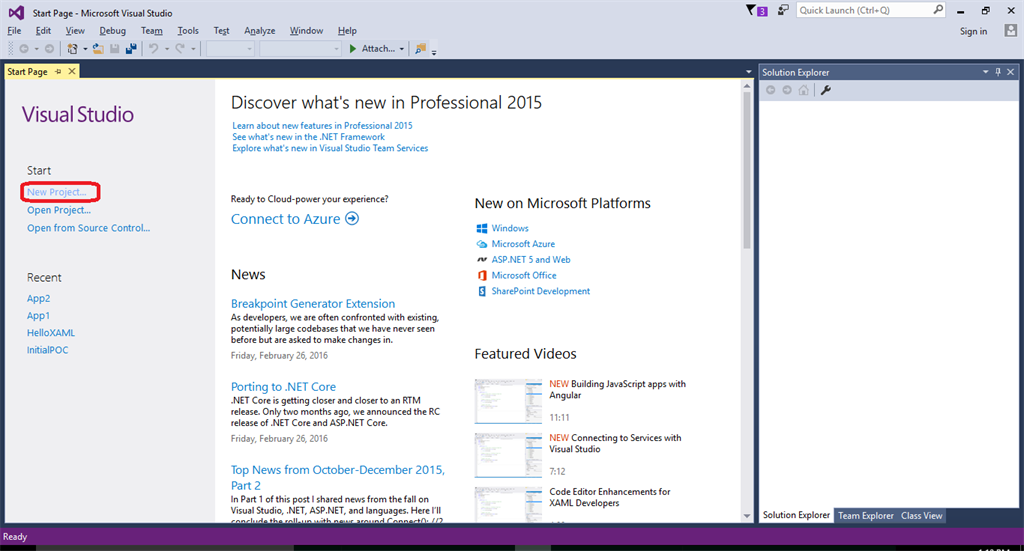Open the Breakpoint Generator Extension article
The width and height of the screenshot is (1024, 551).
coord(313,304)
